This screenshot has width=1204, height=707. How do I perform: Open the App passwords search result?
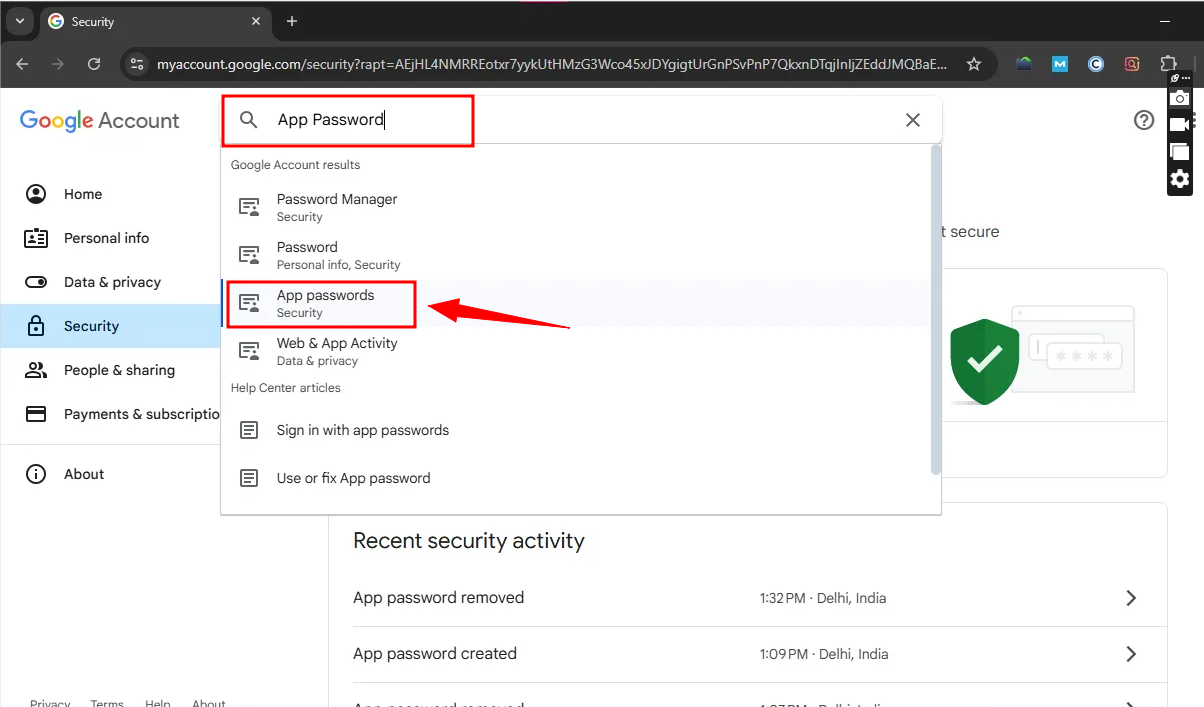click(576, 303)
